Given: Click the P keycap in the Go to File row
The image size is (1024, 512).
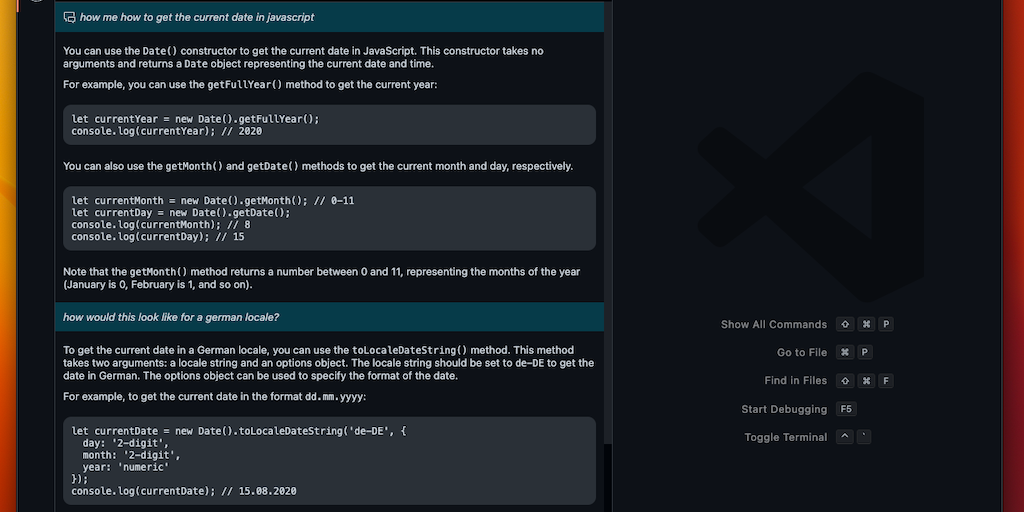Looking at the screenshot, I should click(865, 353).
